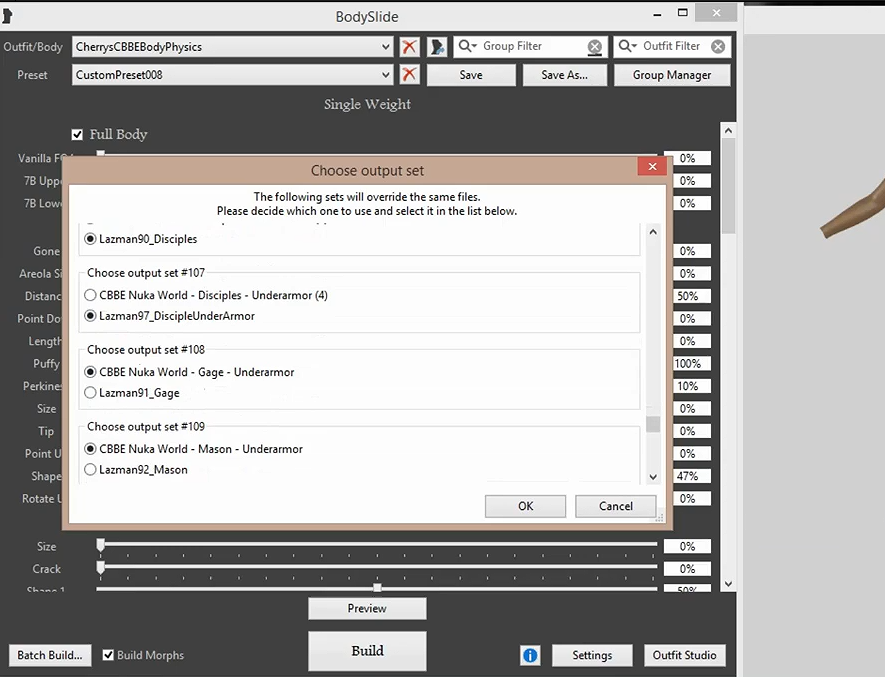The height and width of the screenshot is (677, 885).
Task: Click the red X delete outfit icon
Action: 409,47
